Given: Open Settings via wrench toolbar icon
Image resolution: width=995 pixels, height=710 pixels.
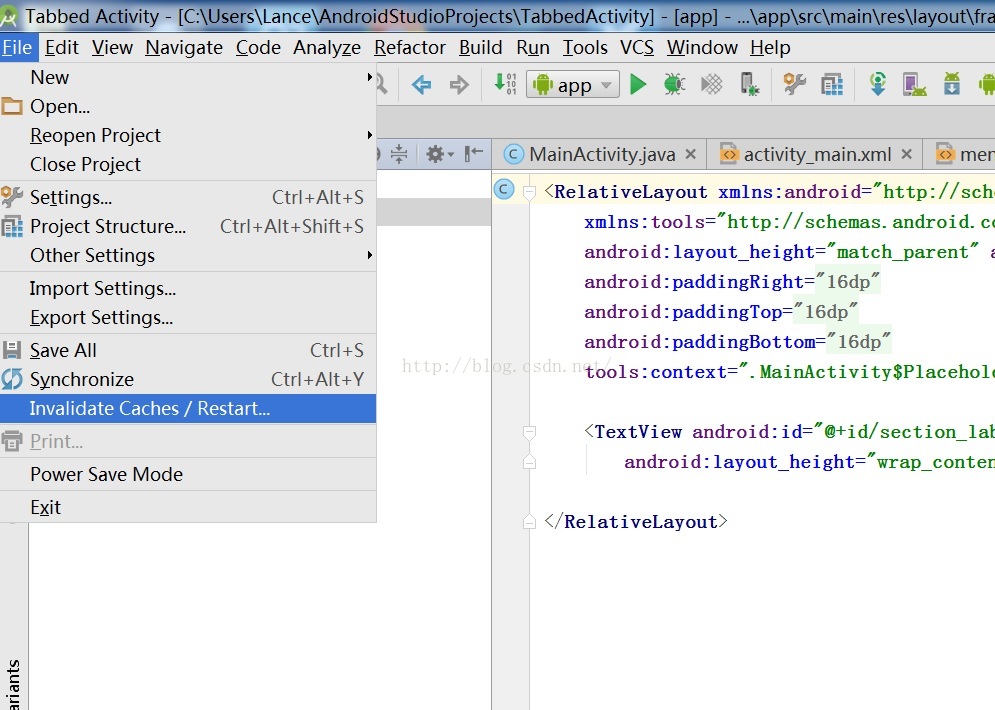Looking at the screenshot, I should pos(794,84).
